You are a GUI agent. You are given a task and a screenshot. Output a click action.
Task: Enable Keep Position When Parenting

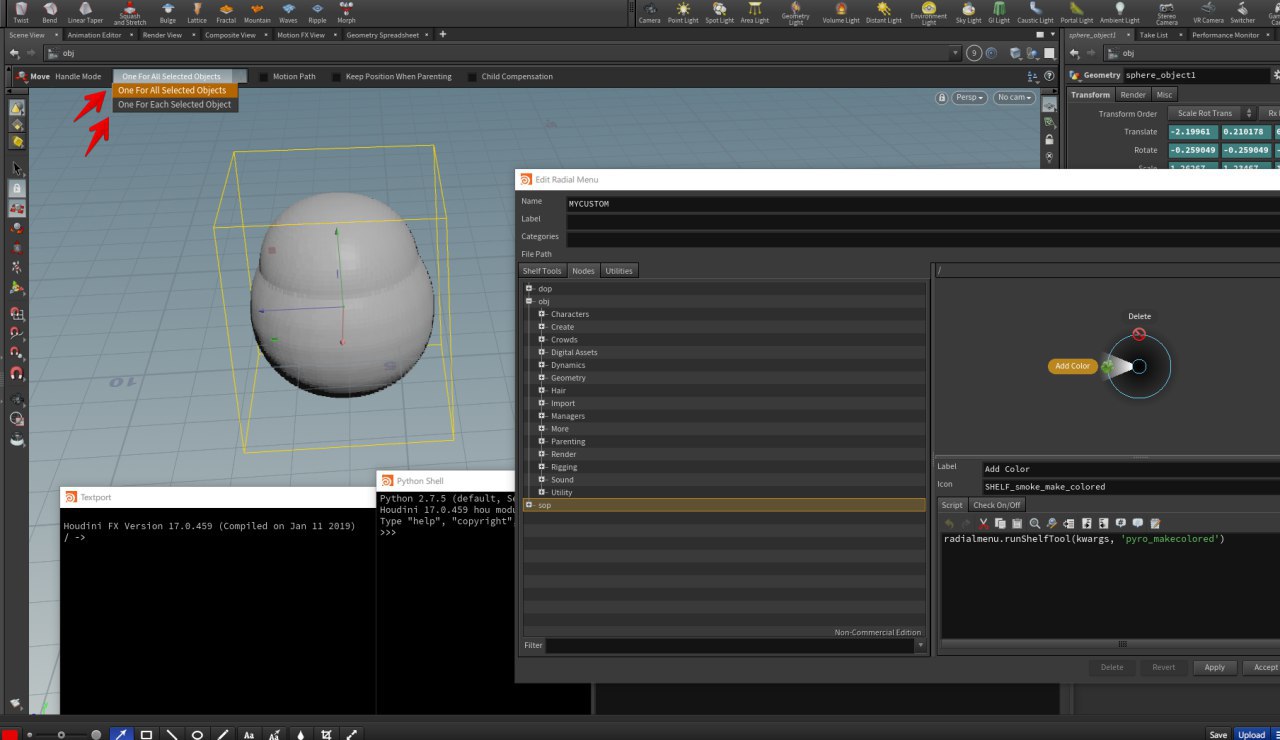(337, 76)
